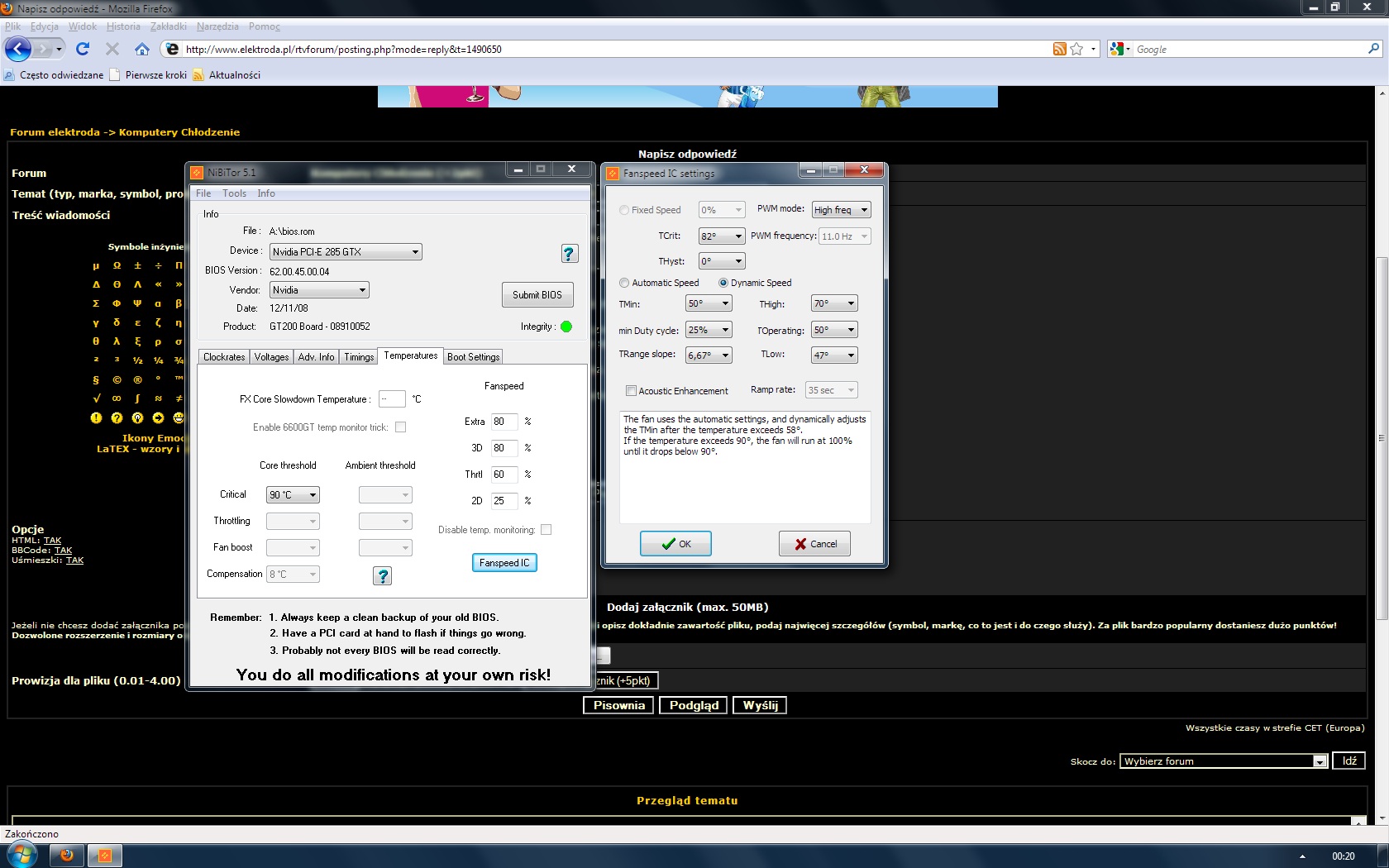This screenshot has width=1389, height=868.
Task: Insert the plus-minus symbol
Action: tap(137, 265)
